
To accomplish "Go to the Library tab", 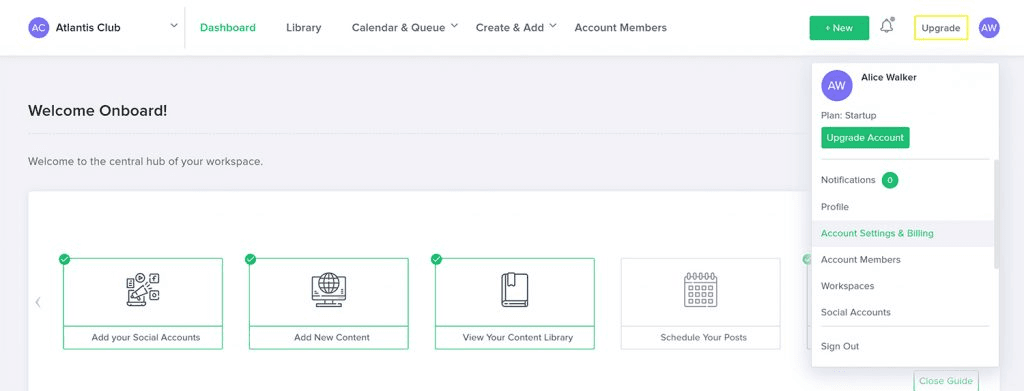I will click(x=304, y=27).
